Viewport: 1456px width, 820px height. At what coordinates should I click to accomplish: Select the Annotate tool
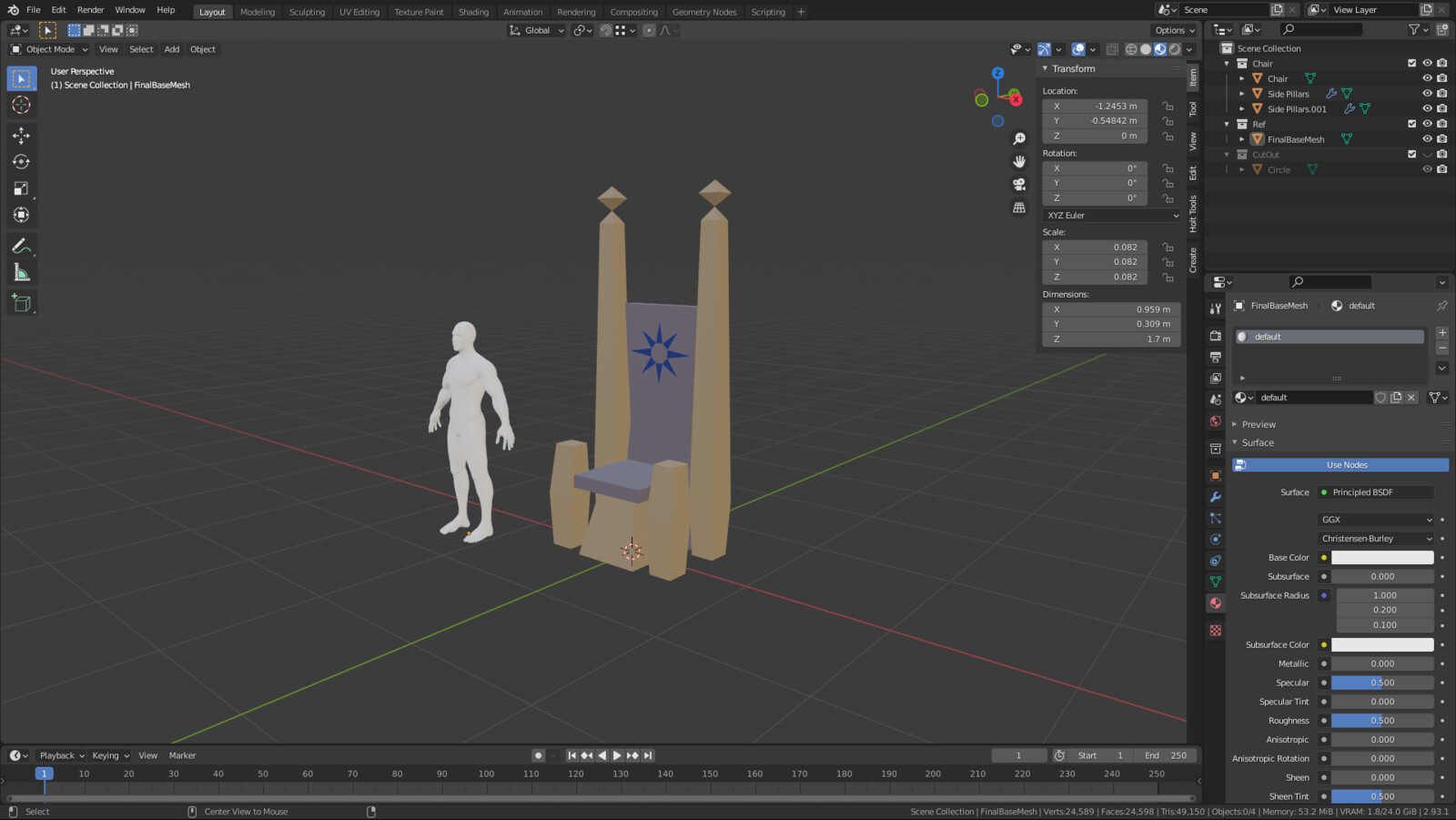[x=21, y=246]
